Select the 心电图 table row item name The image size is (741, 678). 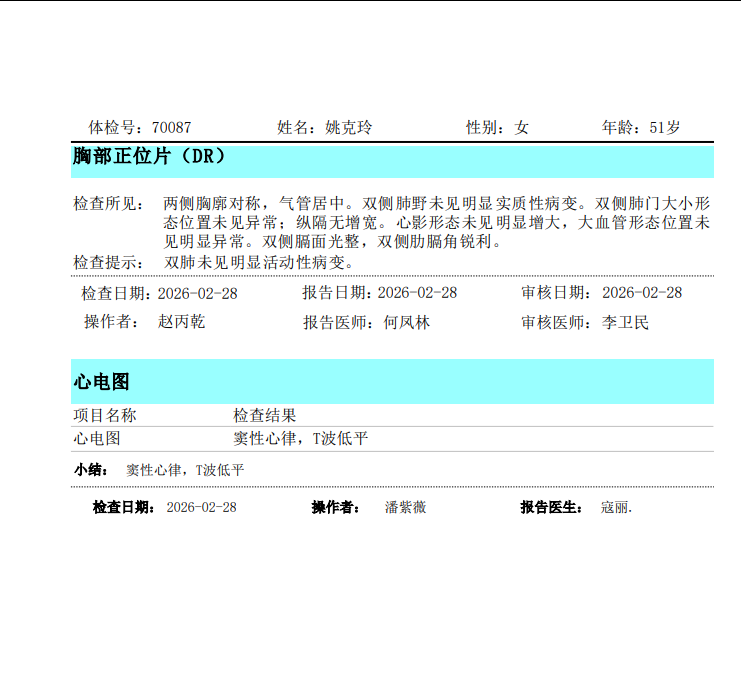tap(97, 439)
